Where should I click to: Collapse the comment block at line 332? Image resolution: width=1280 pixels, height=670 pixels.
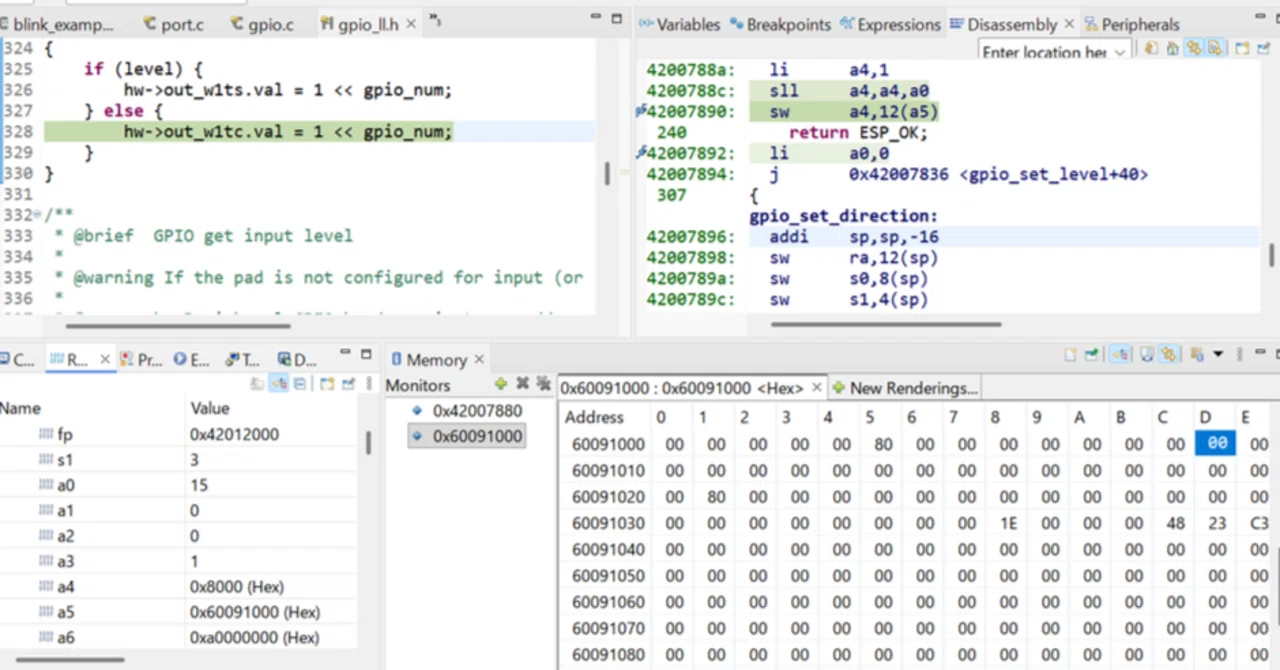click(38, 215)
